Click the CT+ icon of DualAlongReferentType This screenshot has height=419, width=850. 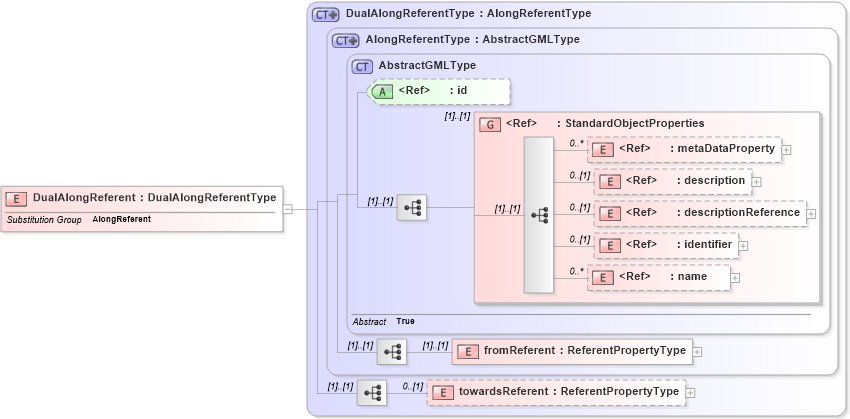(325, 15)
